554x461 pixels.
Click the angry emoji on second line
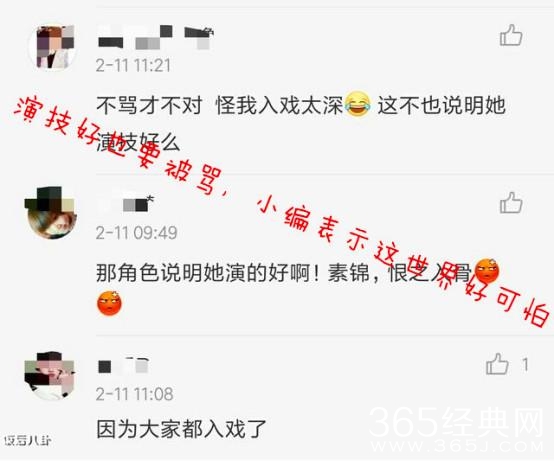pyautogui.click(x=110, y=303)
